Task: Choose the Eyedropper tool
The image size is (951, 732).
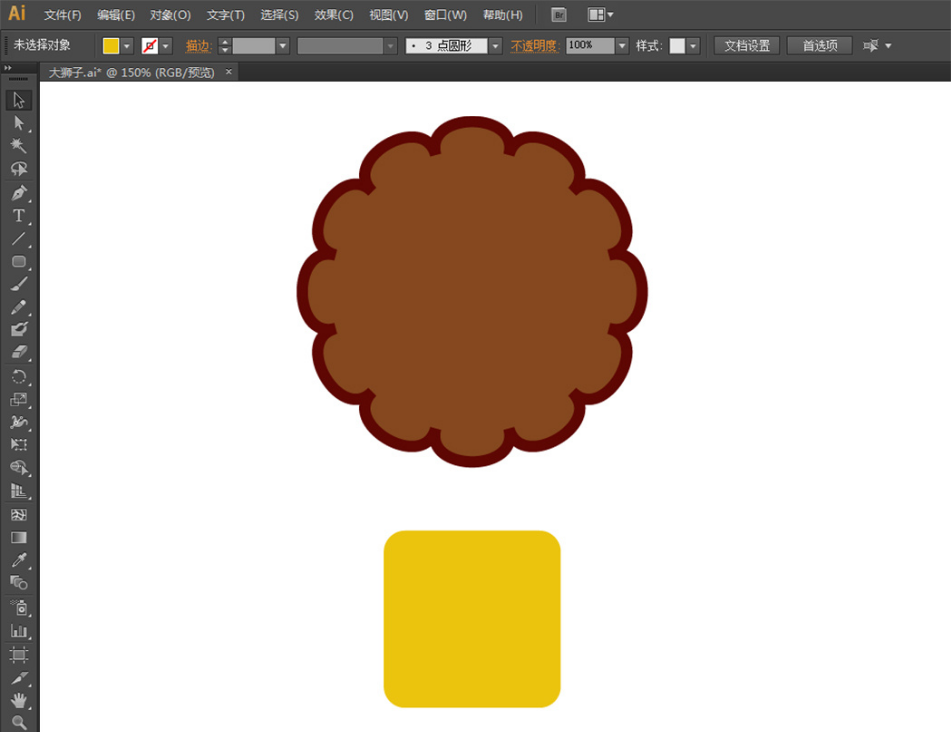Action: (x=18, y=560)
